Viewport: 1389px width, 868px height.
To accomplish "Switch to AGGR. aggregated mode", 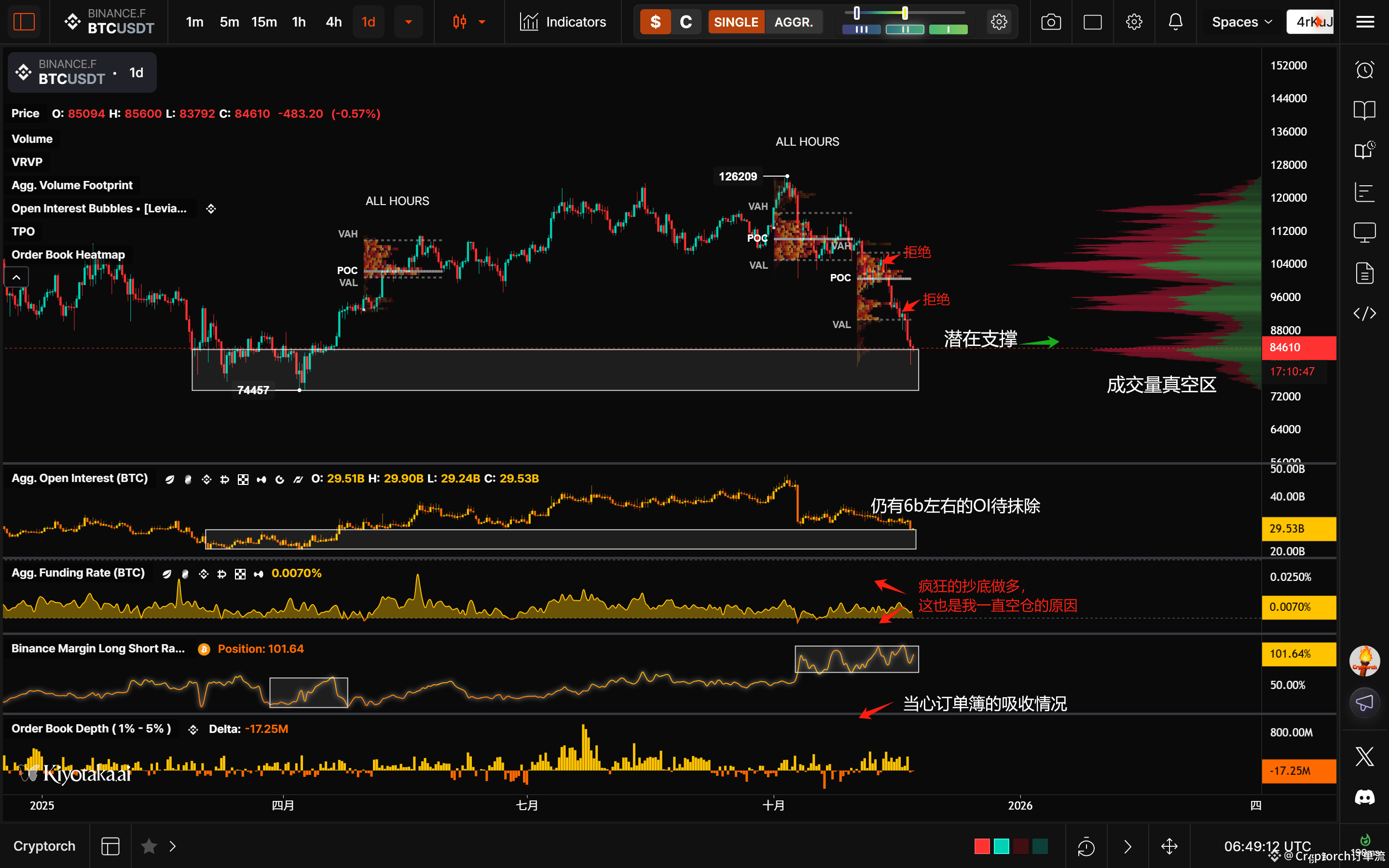I will click(x=793, y=22).
